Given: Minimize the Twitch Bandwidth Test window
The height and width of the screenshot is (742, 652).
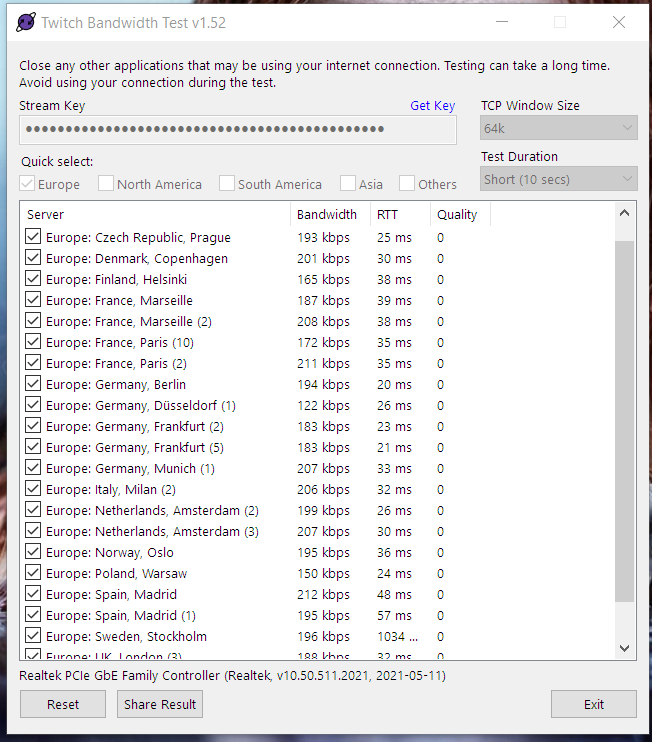Looking at the screenshot, I should [x=502, y=22].
